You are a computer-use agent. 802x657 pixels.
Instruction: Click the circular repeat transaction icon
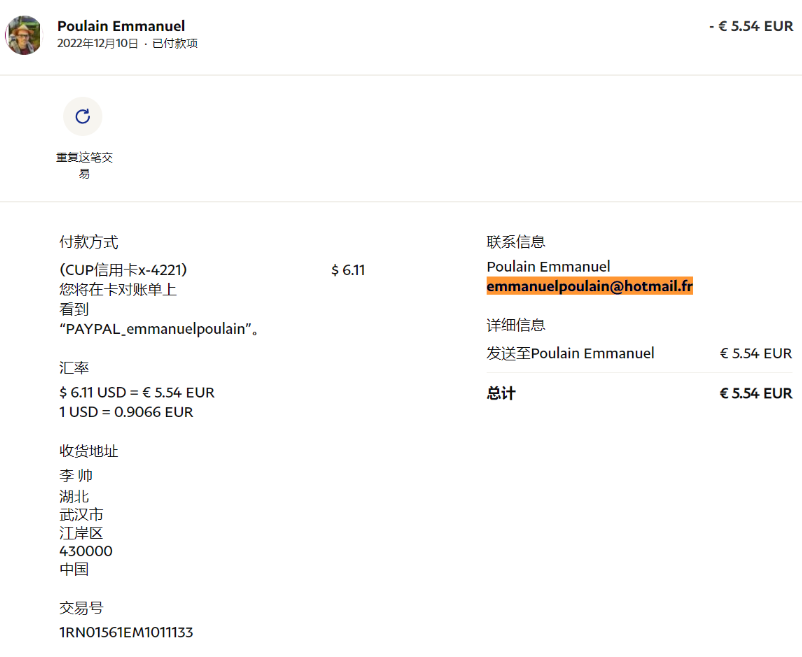tap(83, 116)
